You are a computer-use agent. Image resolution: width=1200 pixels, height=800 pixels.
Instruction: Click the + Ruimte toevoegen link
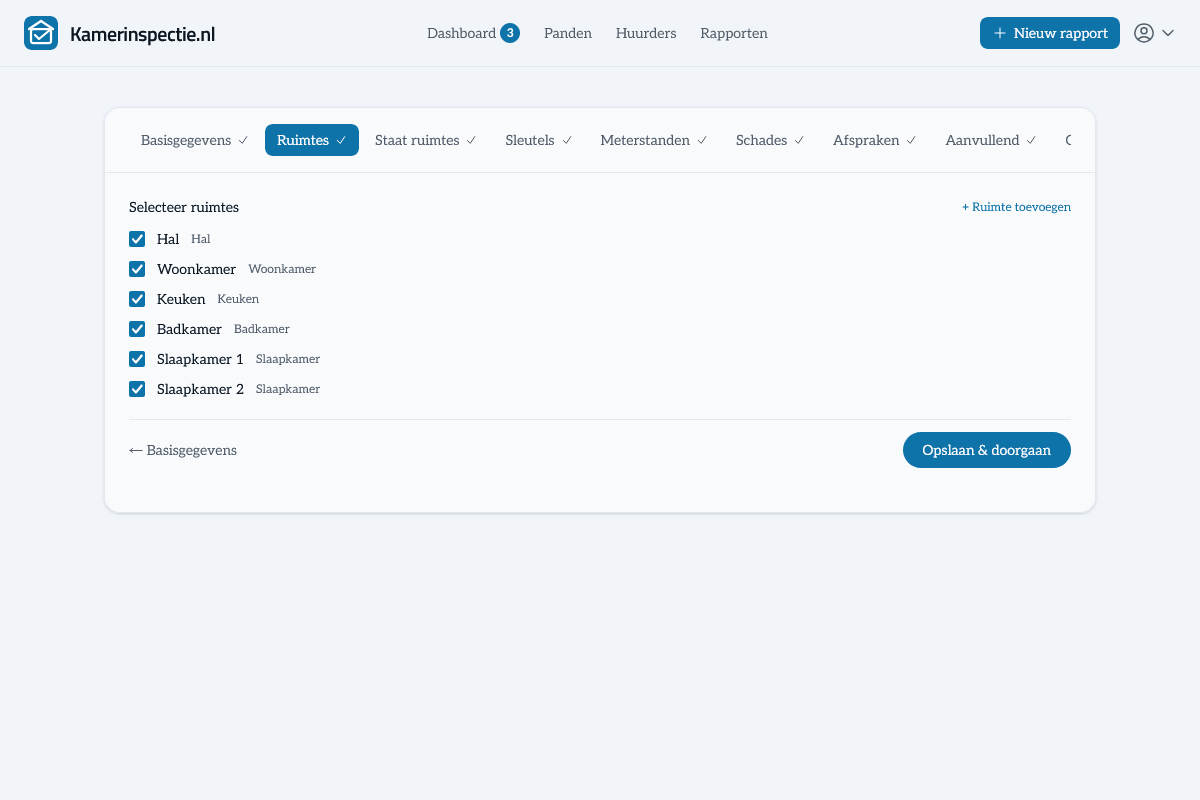[x=1016, y=207]
